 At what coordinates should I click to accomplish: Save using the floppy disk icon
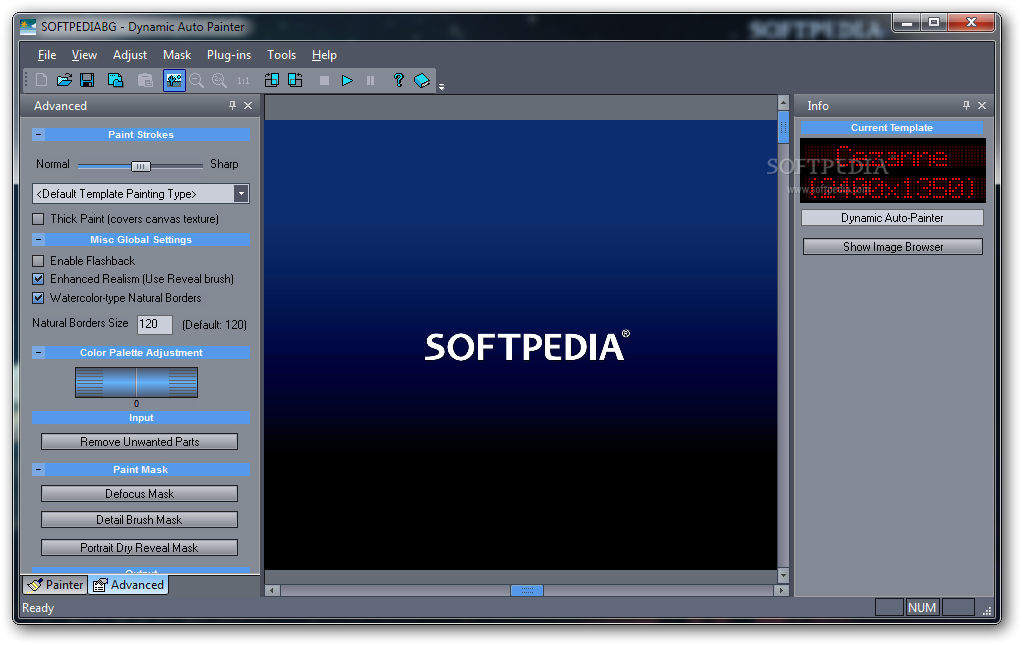coord(87,80)
